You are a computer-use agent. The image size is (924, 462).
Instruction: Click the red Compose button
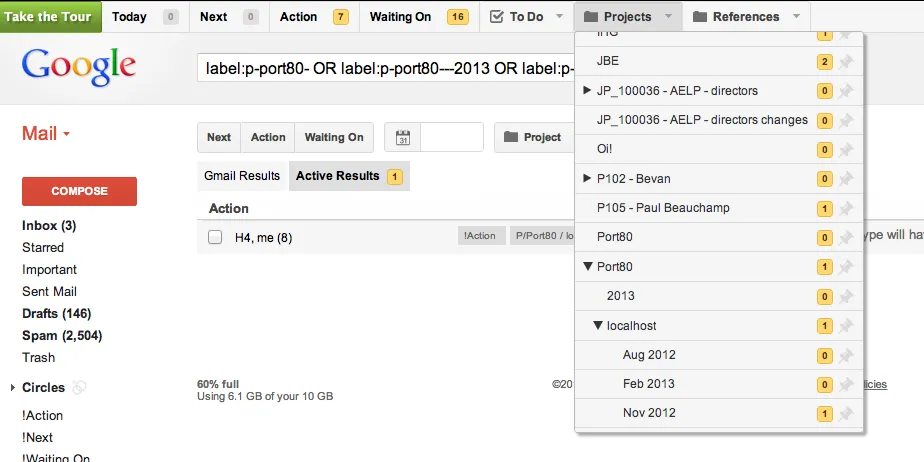(x=79, y=191)
